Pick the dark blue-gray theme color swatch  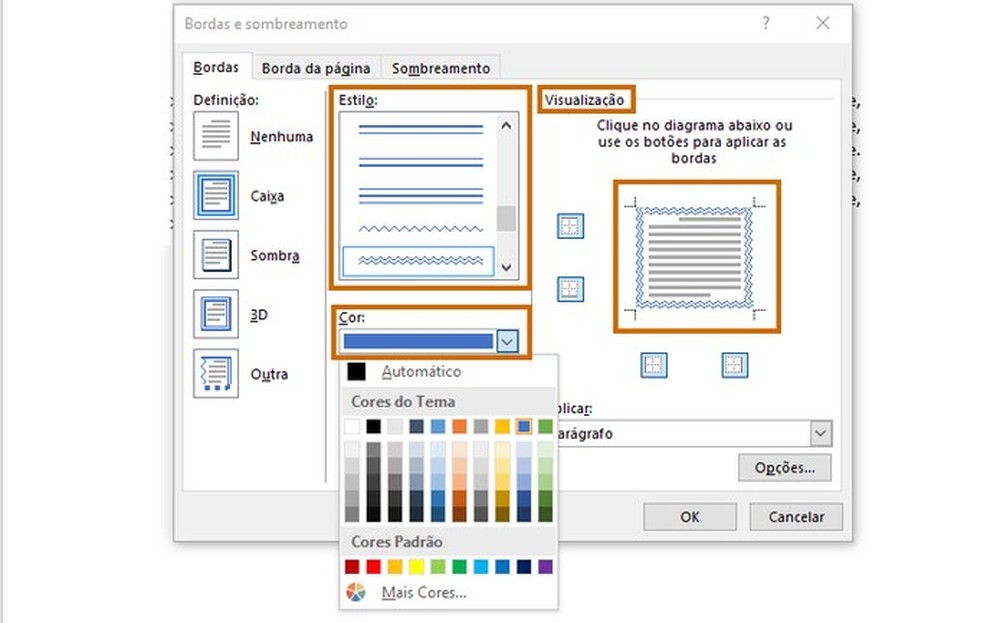(416, 427)
